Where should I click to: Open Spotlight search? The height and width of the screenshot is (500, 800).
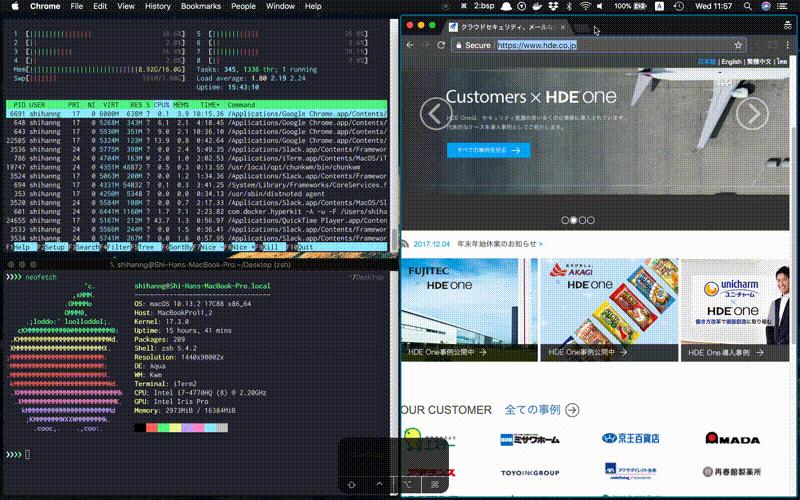pos(747,6)
